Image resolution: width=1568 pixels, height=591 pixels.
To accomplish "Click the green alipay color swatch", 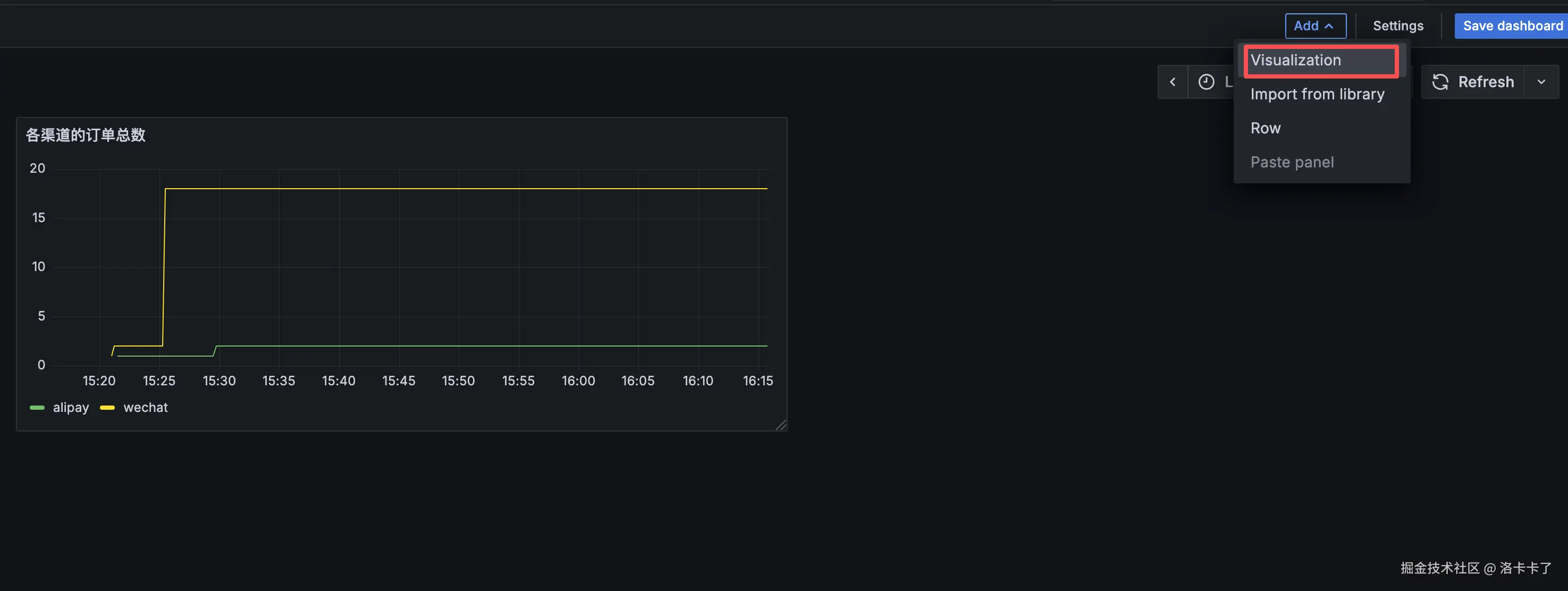I will click(37, 407).
